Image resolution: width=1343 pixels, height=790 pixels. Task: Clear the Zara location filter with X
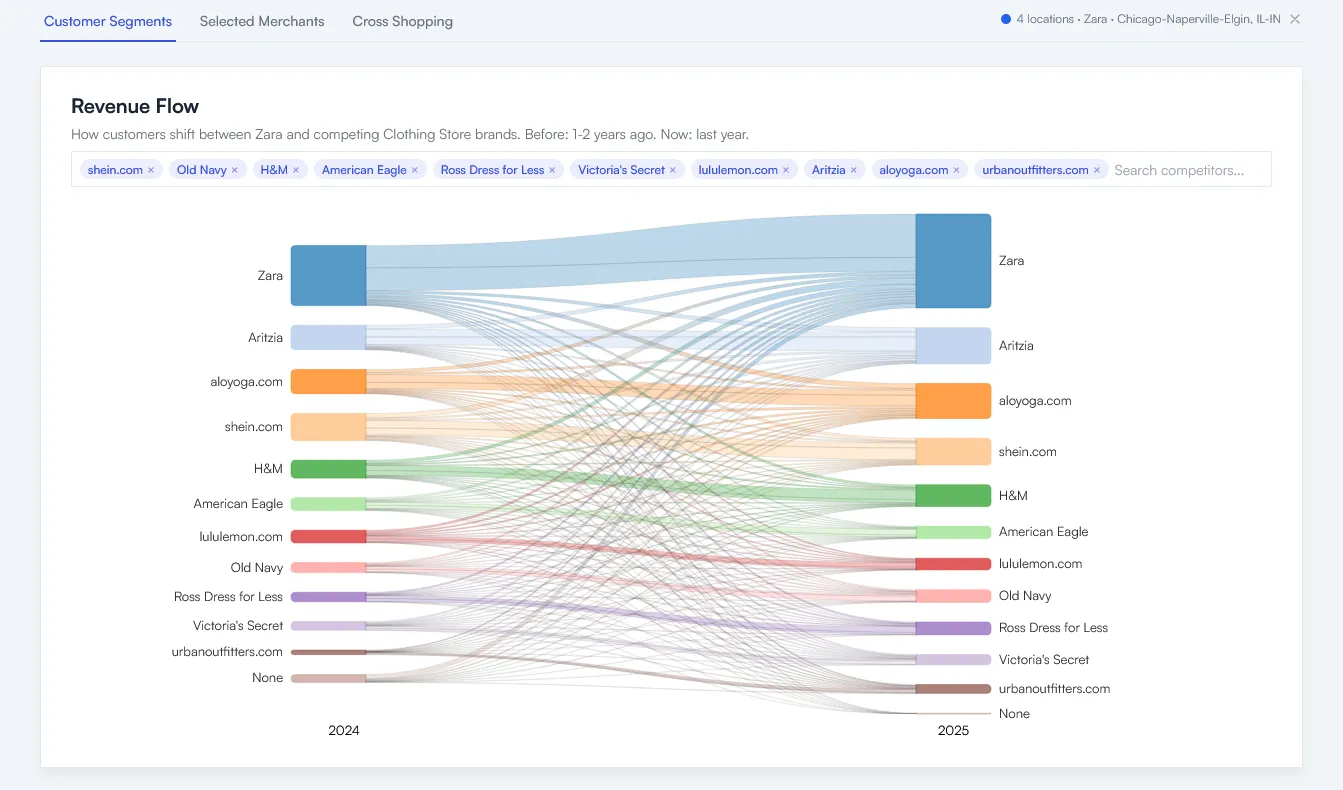click(1295, 19)
